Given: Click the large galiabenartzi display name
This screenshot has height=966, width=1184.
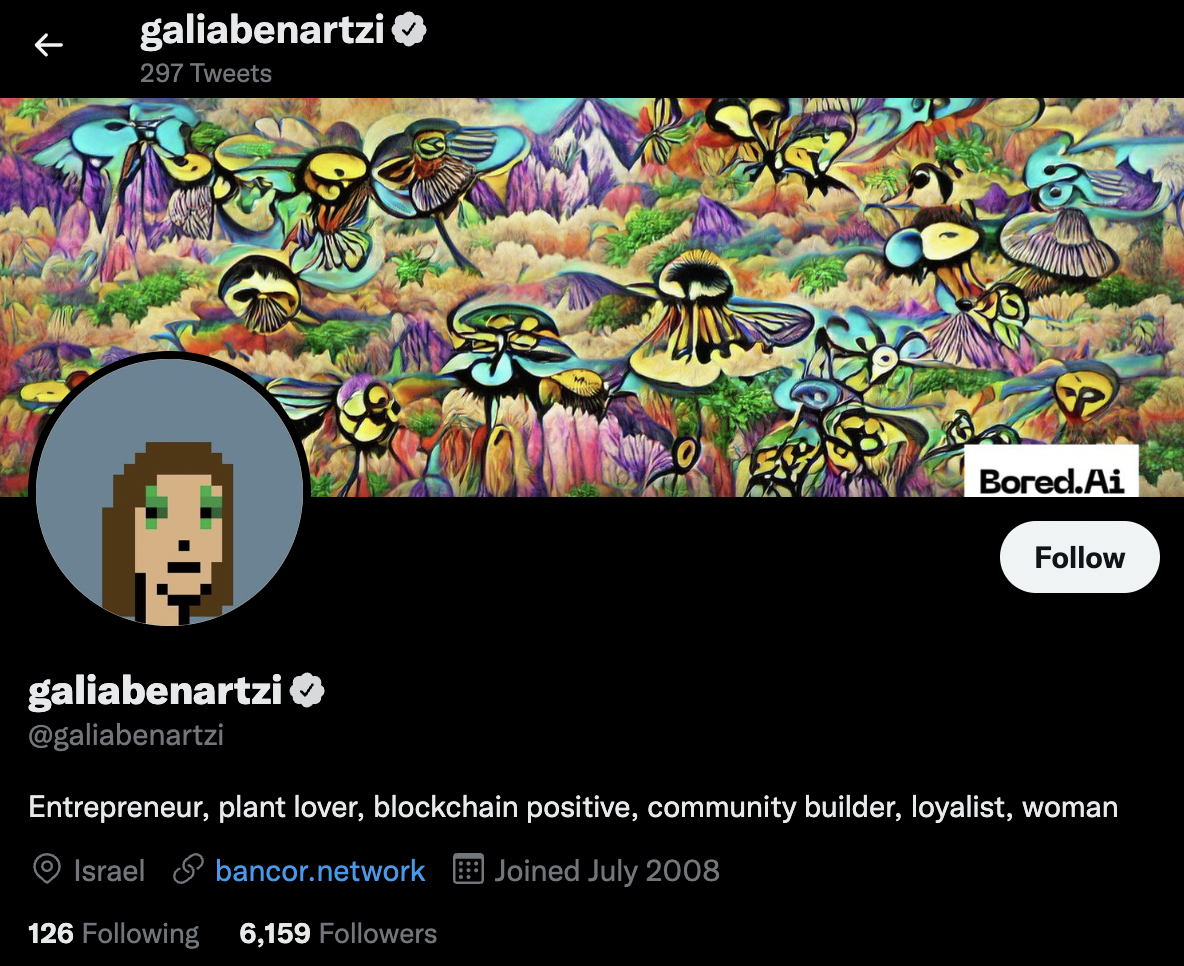Looking at the screenshot, I should click(155, 691).
